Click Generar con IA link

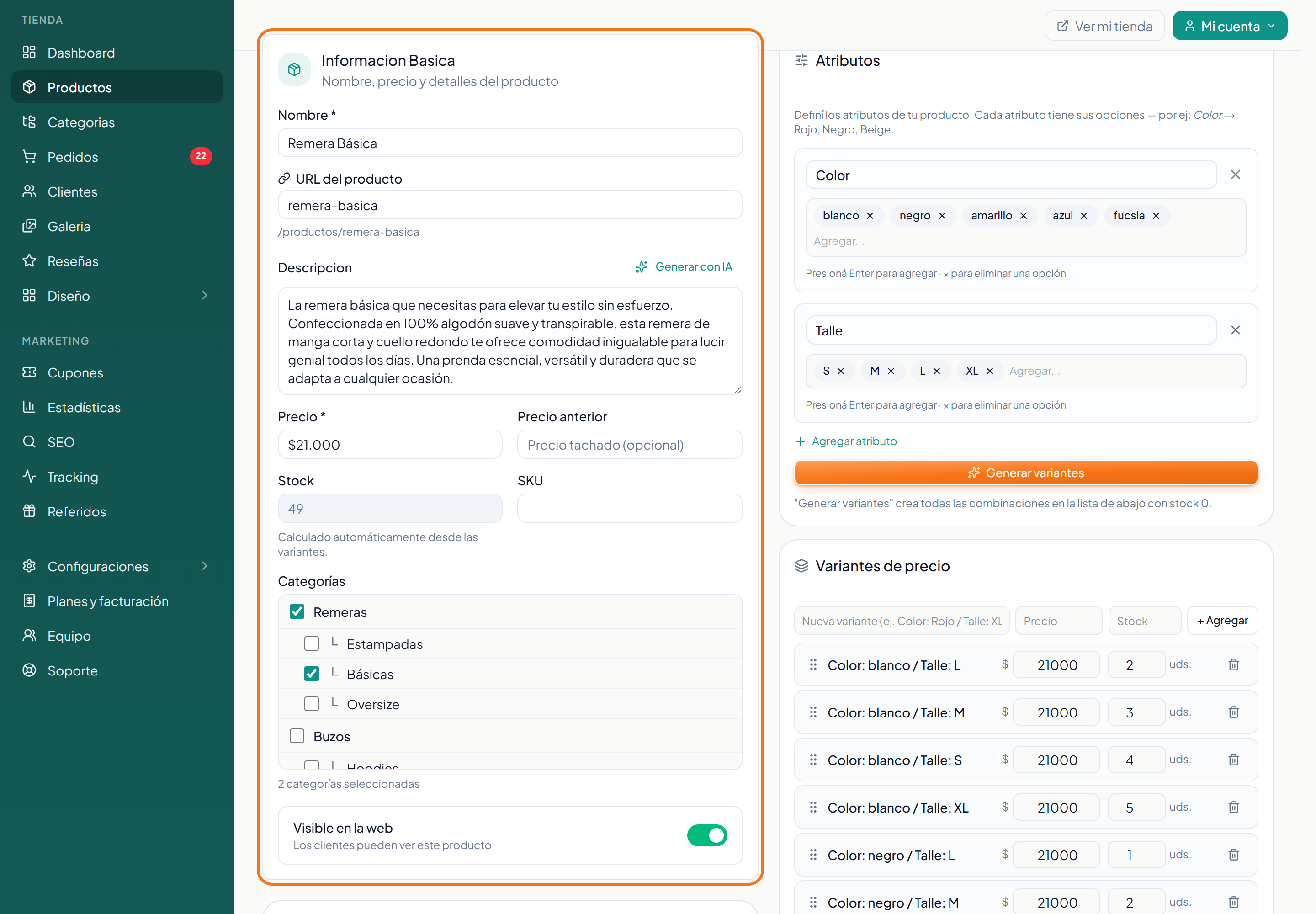click(x=684, y=267)
